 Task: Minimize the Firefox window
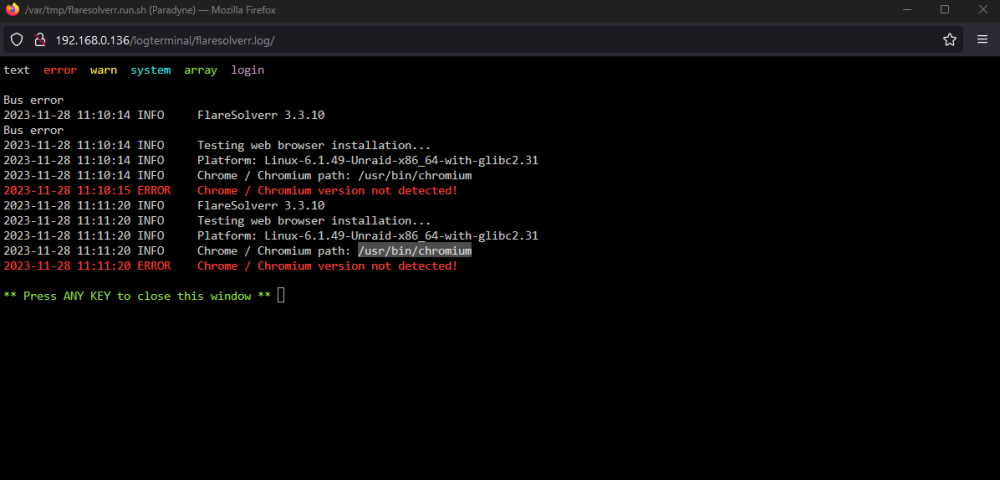click(x=907, y=10)
